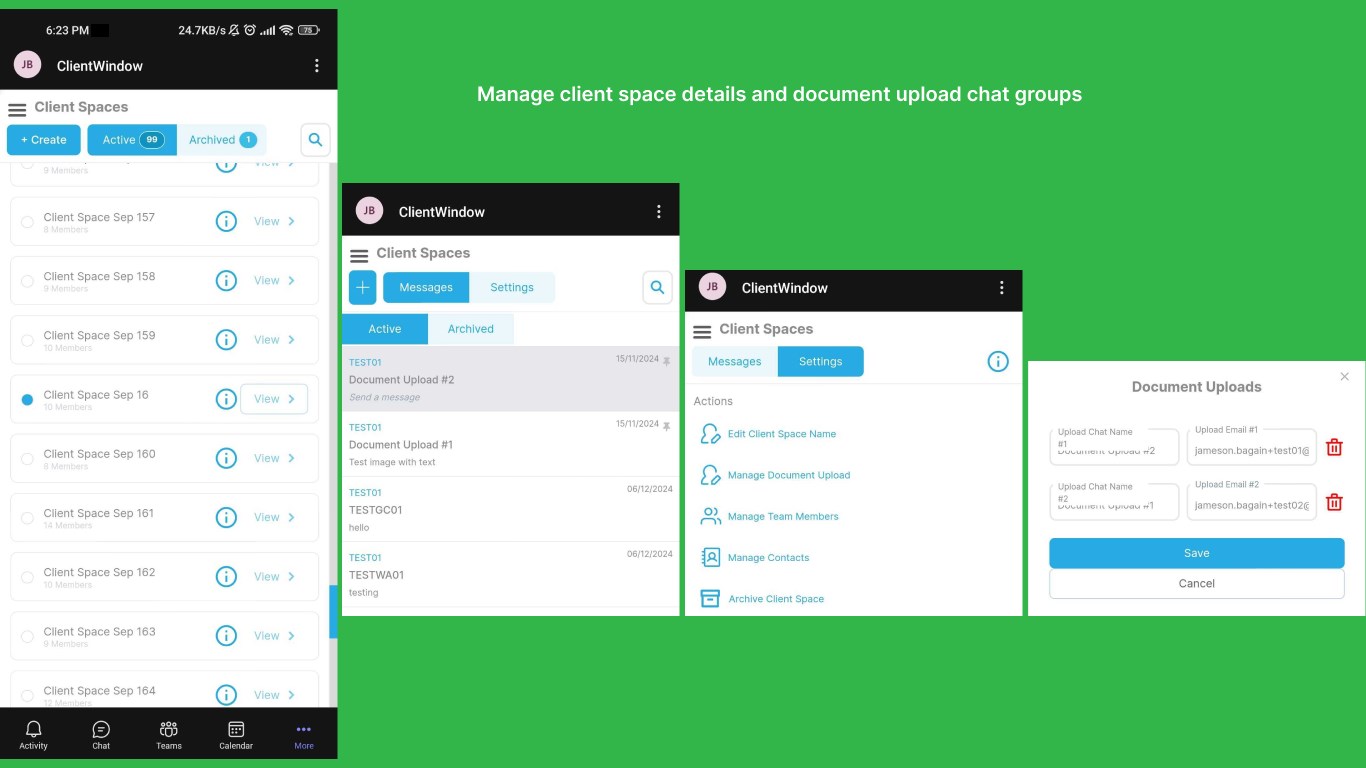Open Manage Document Upload action
The width and height of the screenshot is (1366, 768).
(x=775, y=475)
